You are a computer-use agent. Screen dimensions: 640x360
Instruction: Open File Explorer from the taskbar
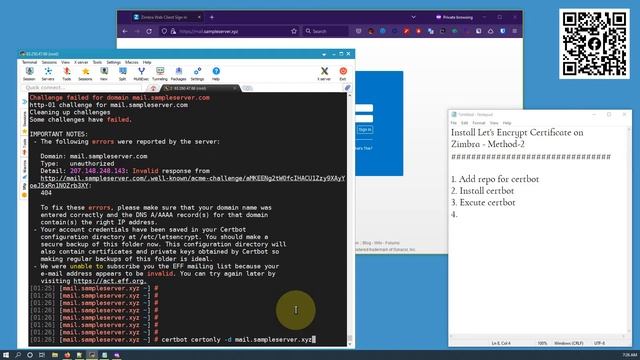click(55, 355)
